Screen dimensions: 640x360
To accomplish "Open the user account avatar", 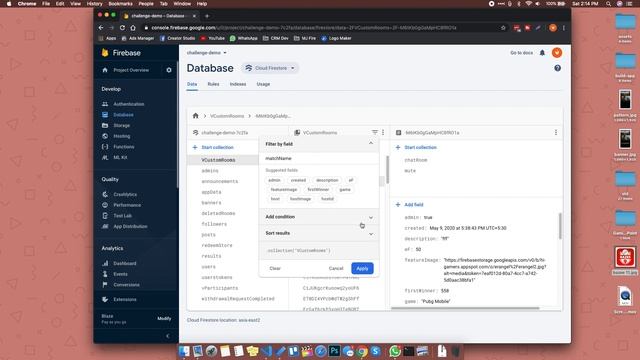I will (557, 53).
